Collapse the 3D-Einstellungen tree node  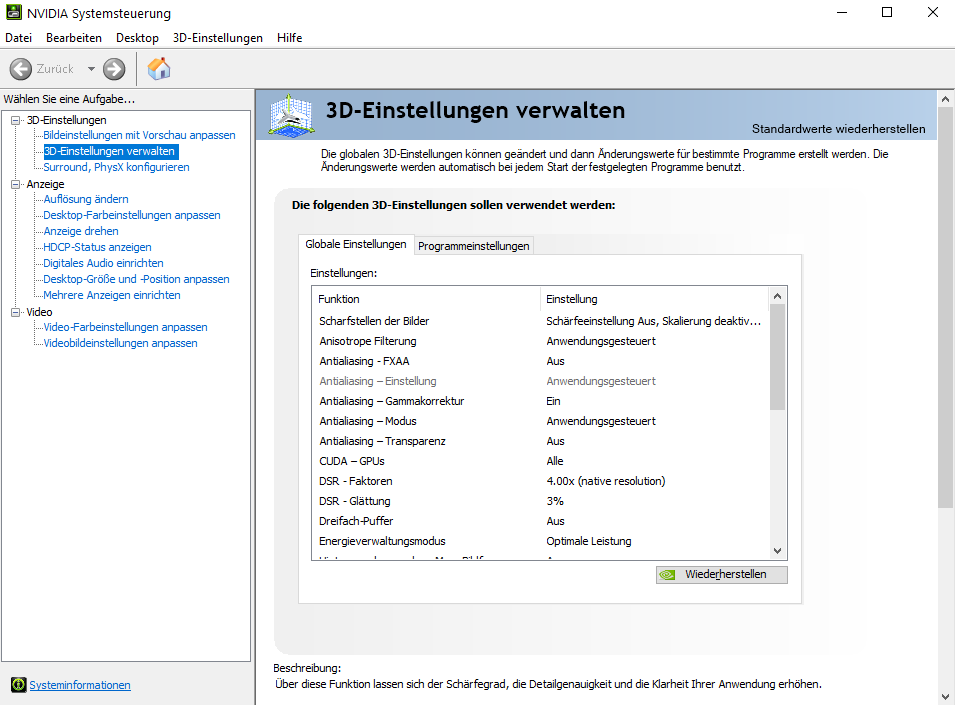[x=16, y=120]
